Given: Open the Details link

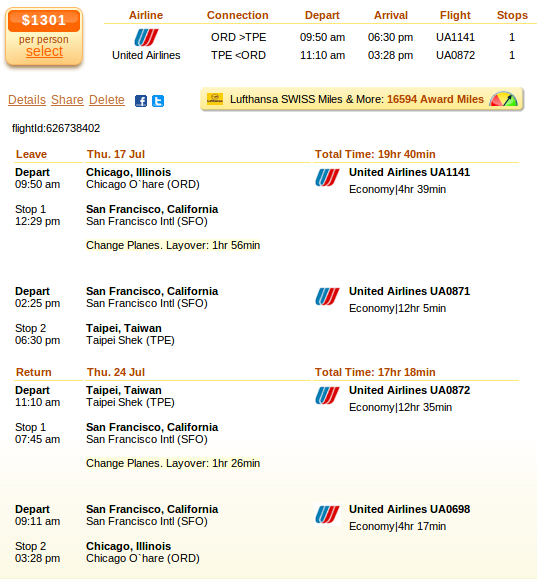Looking at the screenshot, I should pyautogui.click(x=27, y=100).
